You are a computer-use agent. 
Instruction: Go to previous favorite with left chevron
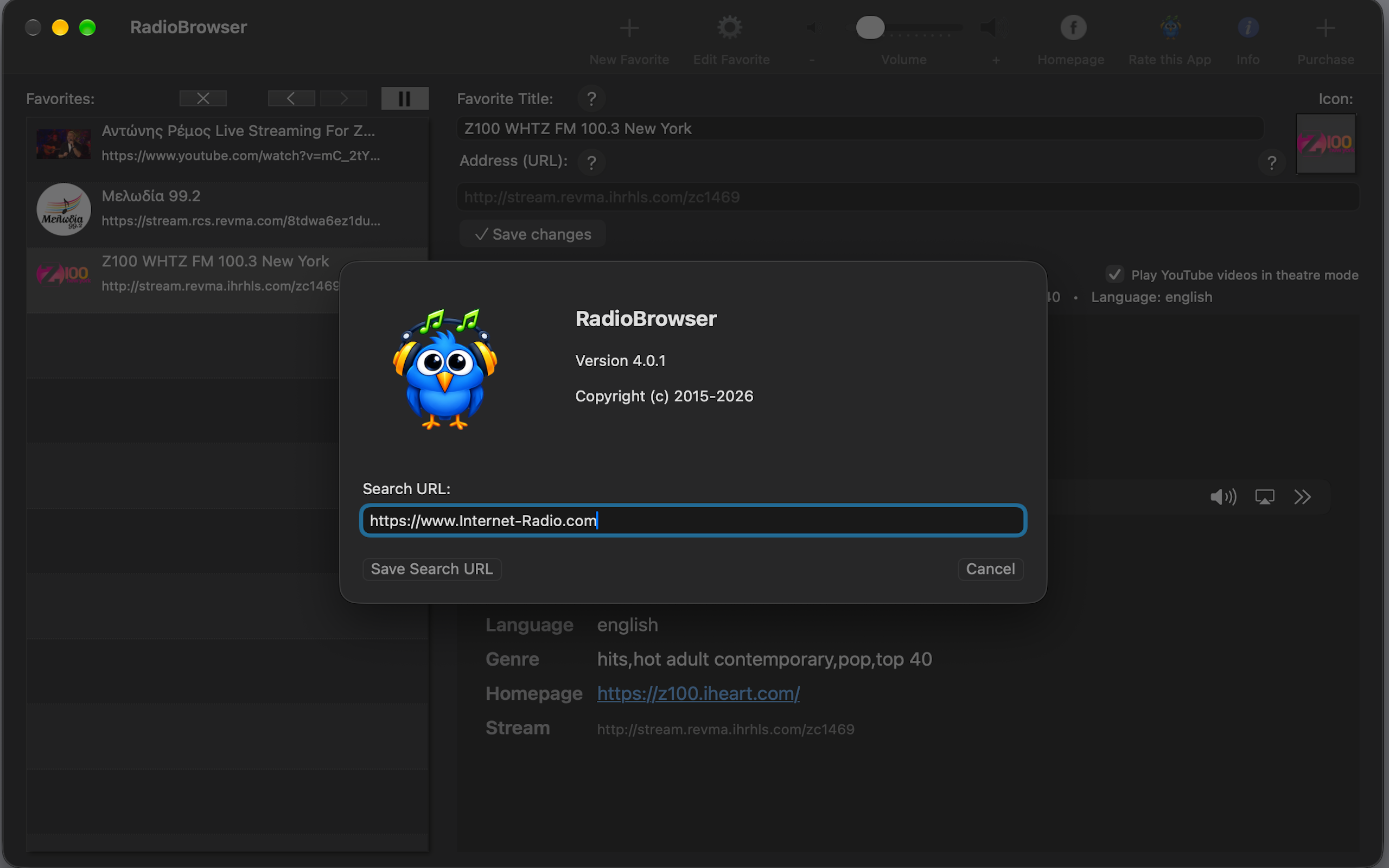[291, 98]
